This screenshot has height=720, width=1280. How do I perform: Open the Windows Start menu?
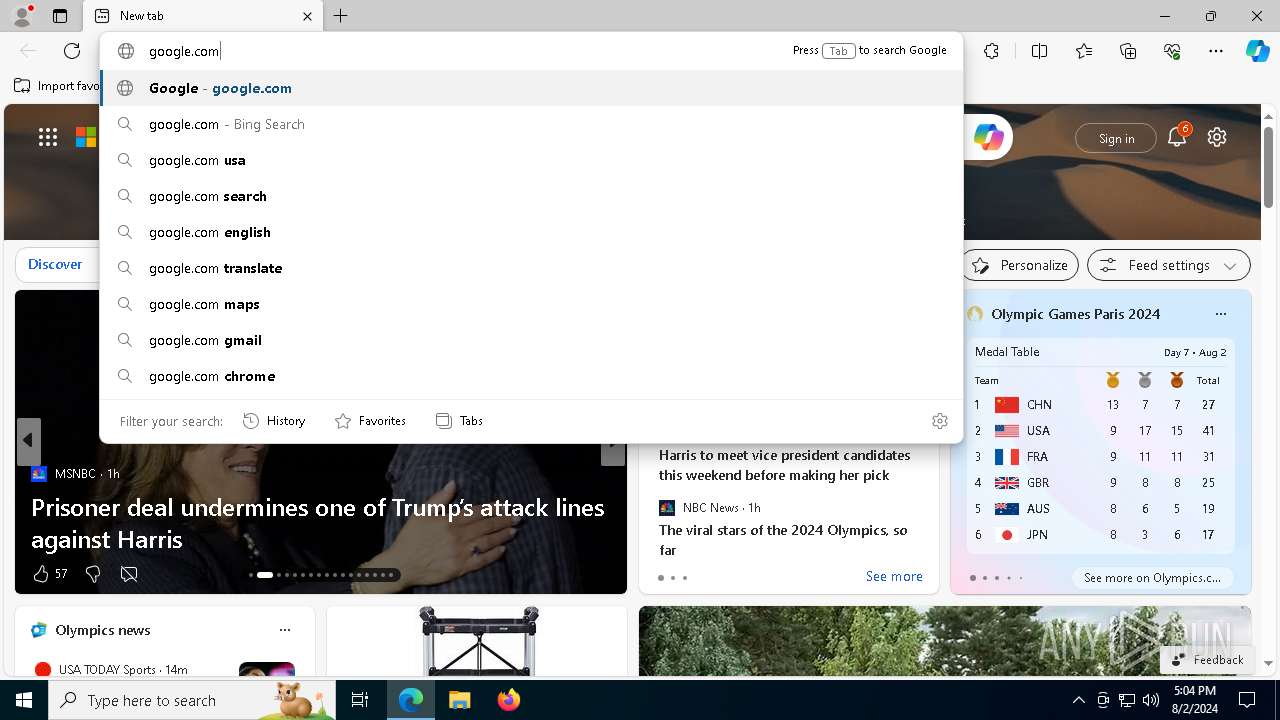click(x=24, y=700)
